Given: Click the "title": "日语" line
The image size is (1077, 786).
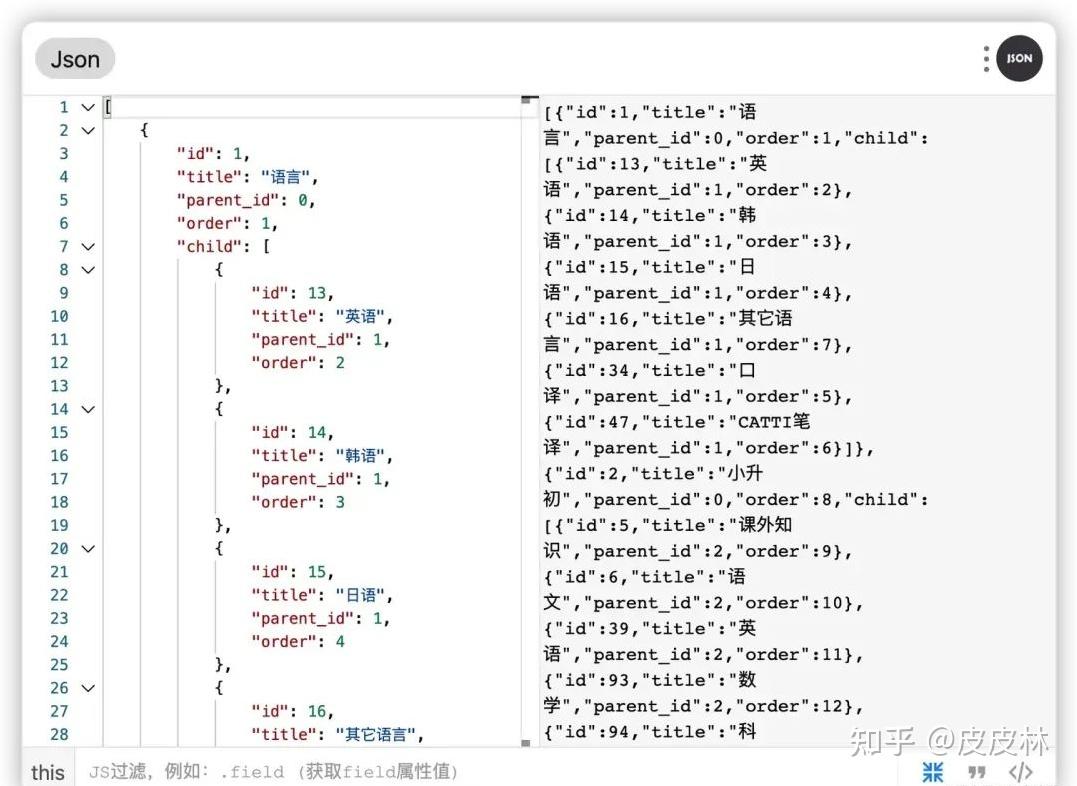Looking at the screenshot, I should click(x=322, y=596).
